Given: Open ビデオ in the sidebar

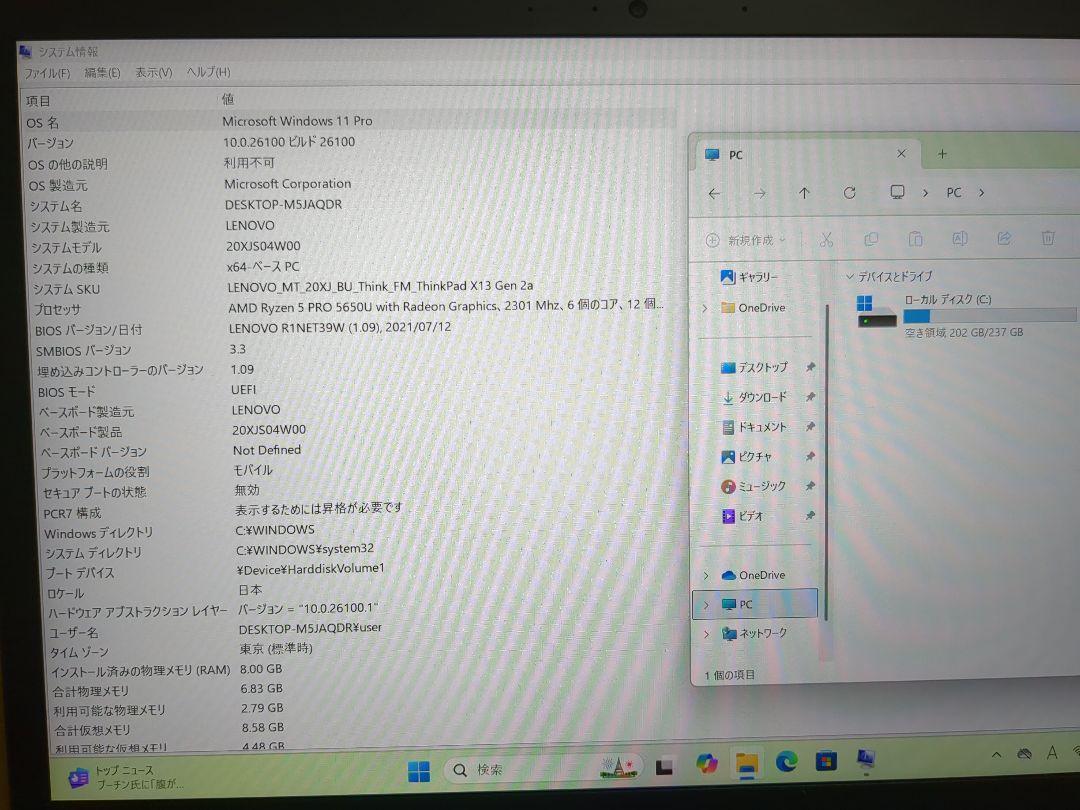Looking at the screenshot, I should (742, 516).
